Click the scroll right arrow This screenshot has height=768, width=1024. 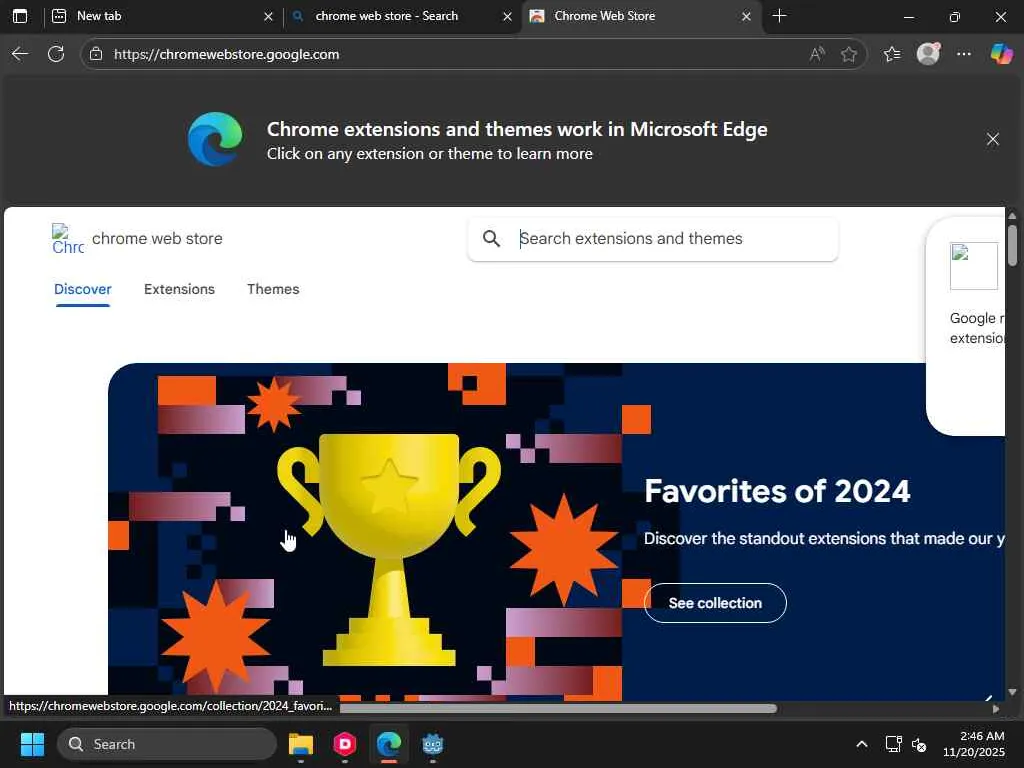[995, 709]
